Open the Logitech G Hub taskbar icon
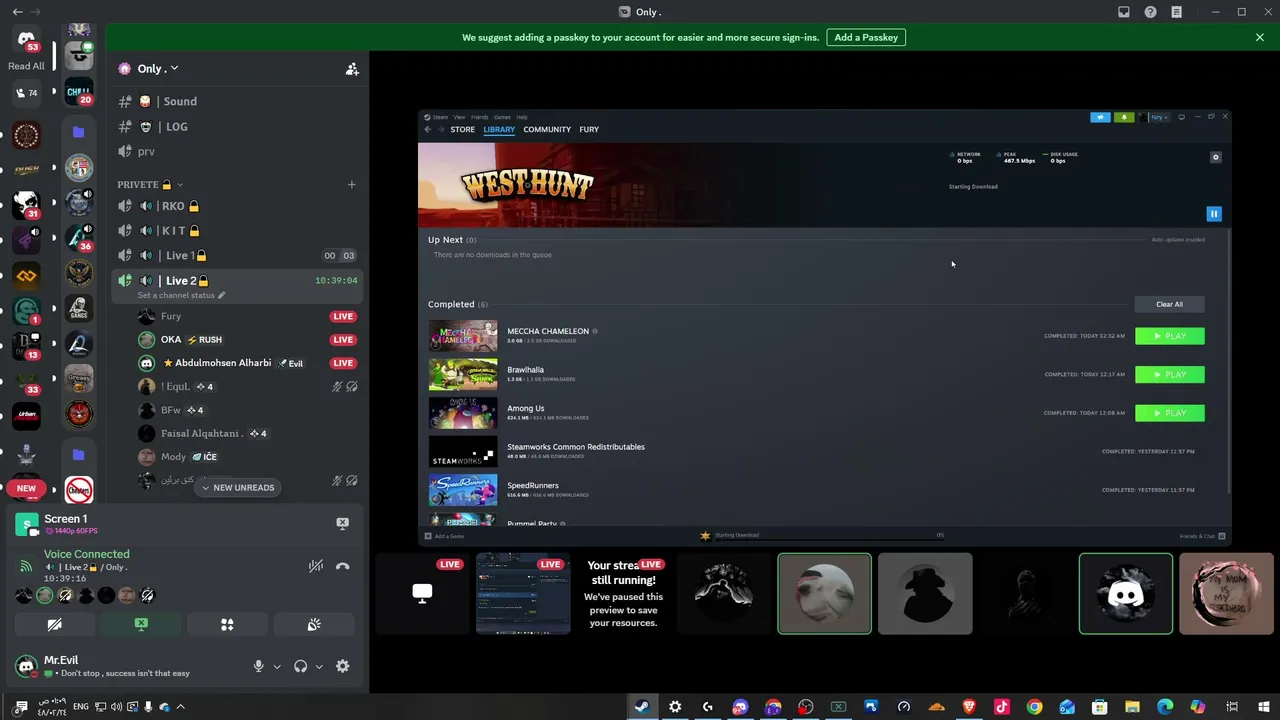This screenshot has width=1280, height=720. (x=707, y=707)
